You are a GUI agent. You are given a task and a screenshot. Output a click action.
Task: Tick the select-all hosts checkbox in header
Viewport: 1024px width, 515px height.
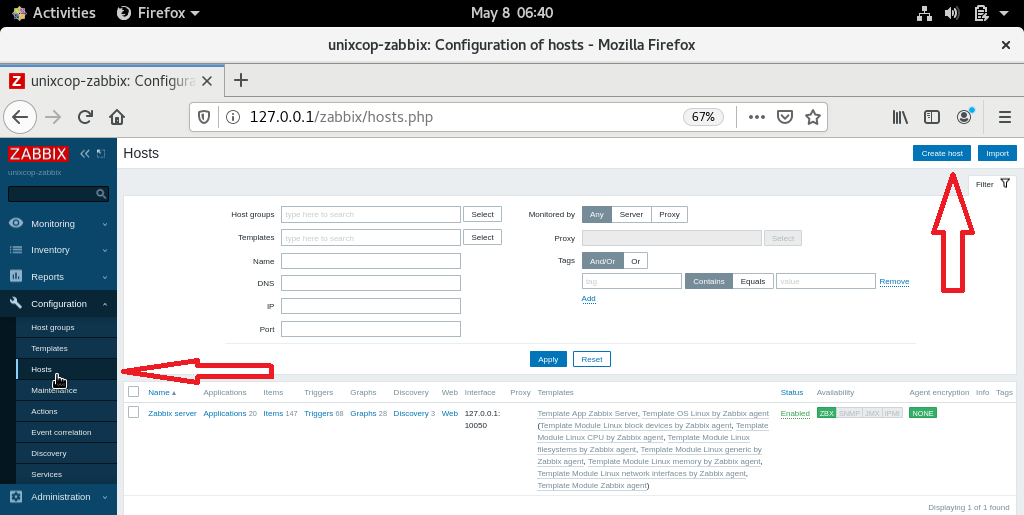[x=134, y=392]
